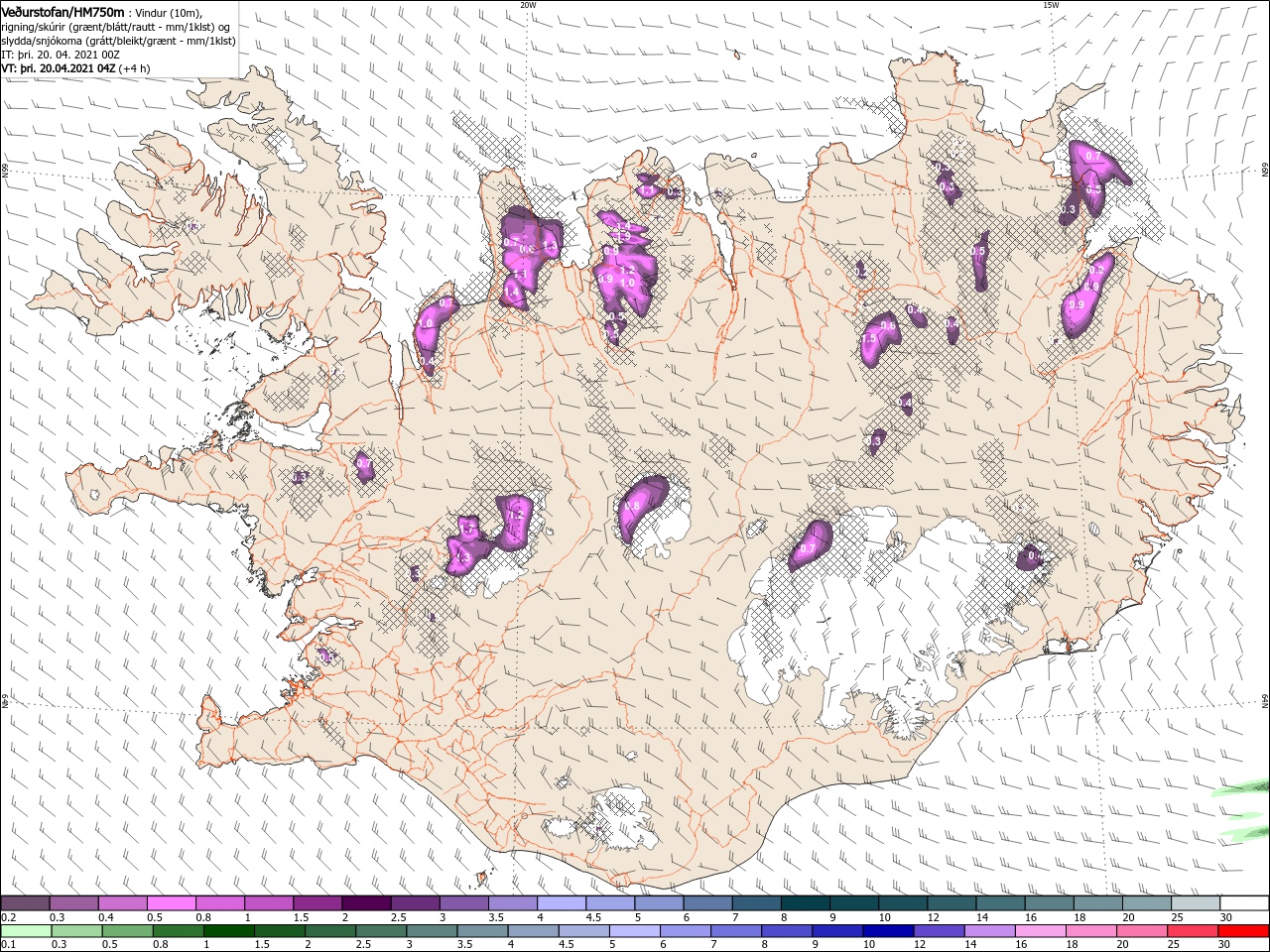Pick the pale mint rain swatch at 0.1
Viewport: 1270px width, 952px height.
coord(26,931)
